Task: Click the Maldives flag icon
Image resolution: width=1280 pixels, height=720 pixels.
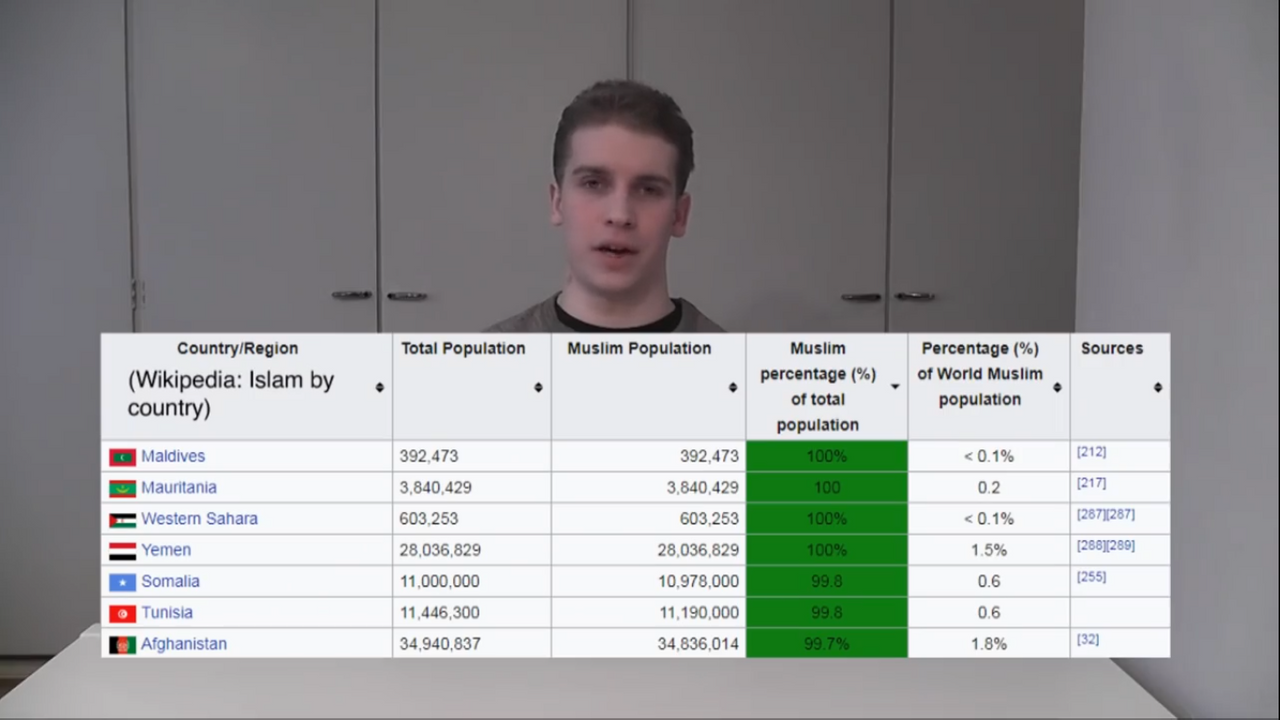Action: pyautogui.click(x=122, y=457)
